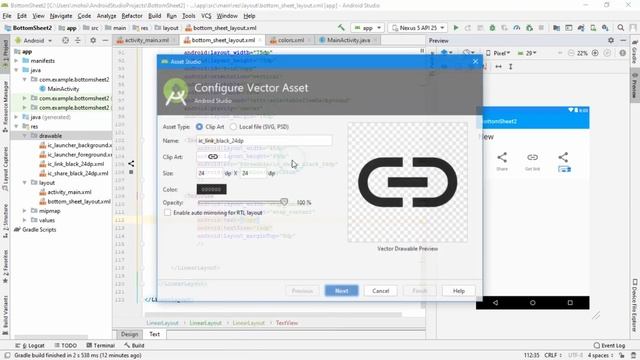
Task: Click the Make Project hammer icon
Action: [341, 28]
